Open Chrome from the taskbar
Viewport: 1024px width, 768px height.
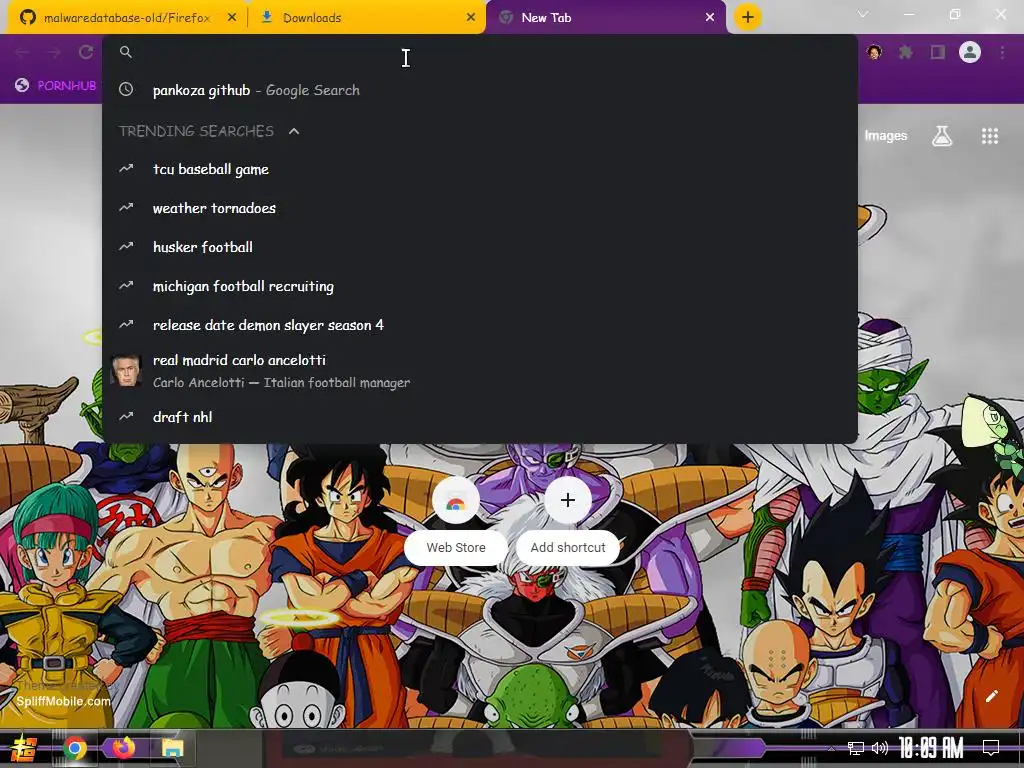tap(75, 748)
